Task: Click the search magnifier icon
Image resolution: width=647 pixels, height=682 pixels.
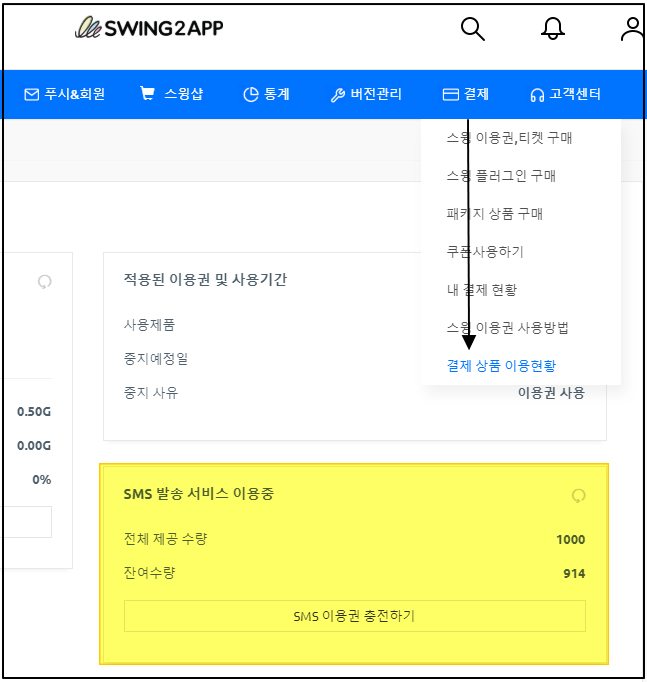Action: point(472,29)
